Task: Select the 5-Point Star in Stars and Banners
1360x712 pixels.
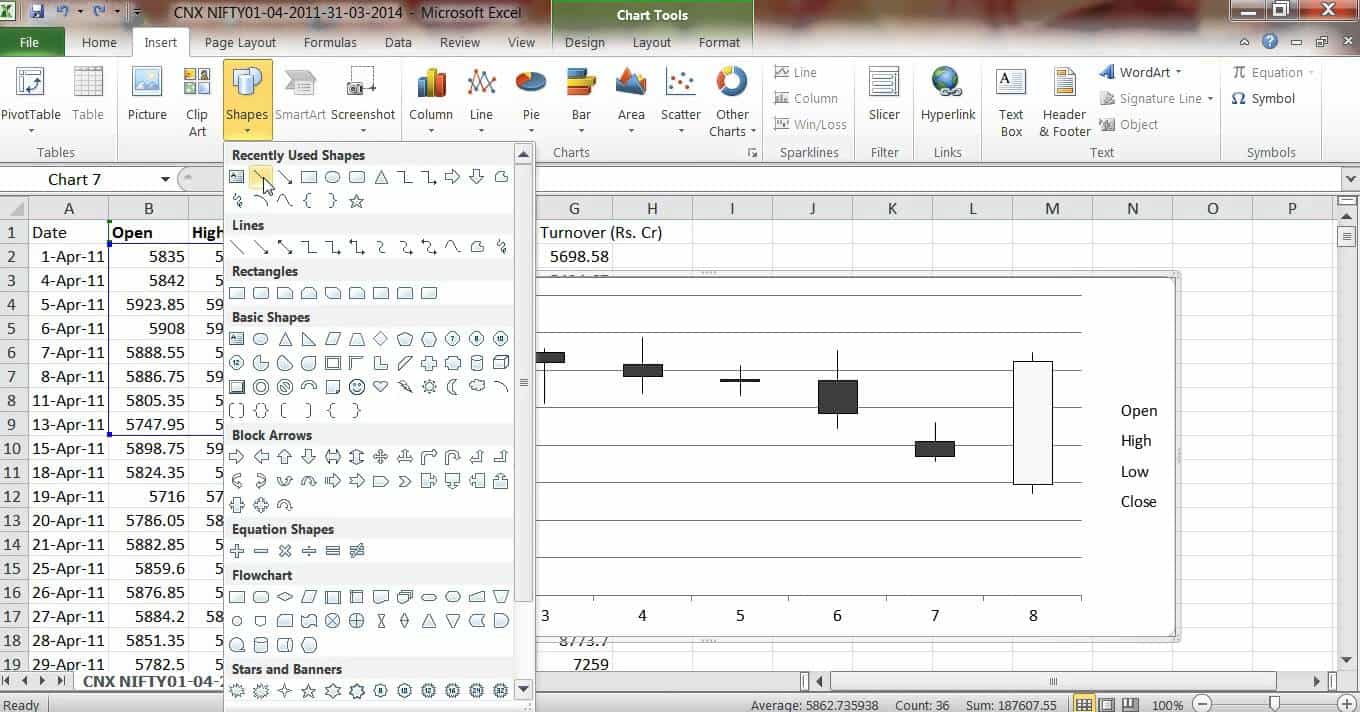Action: 309,691
